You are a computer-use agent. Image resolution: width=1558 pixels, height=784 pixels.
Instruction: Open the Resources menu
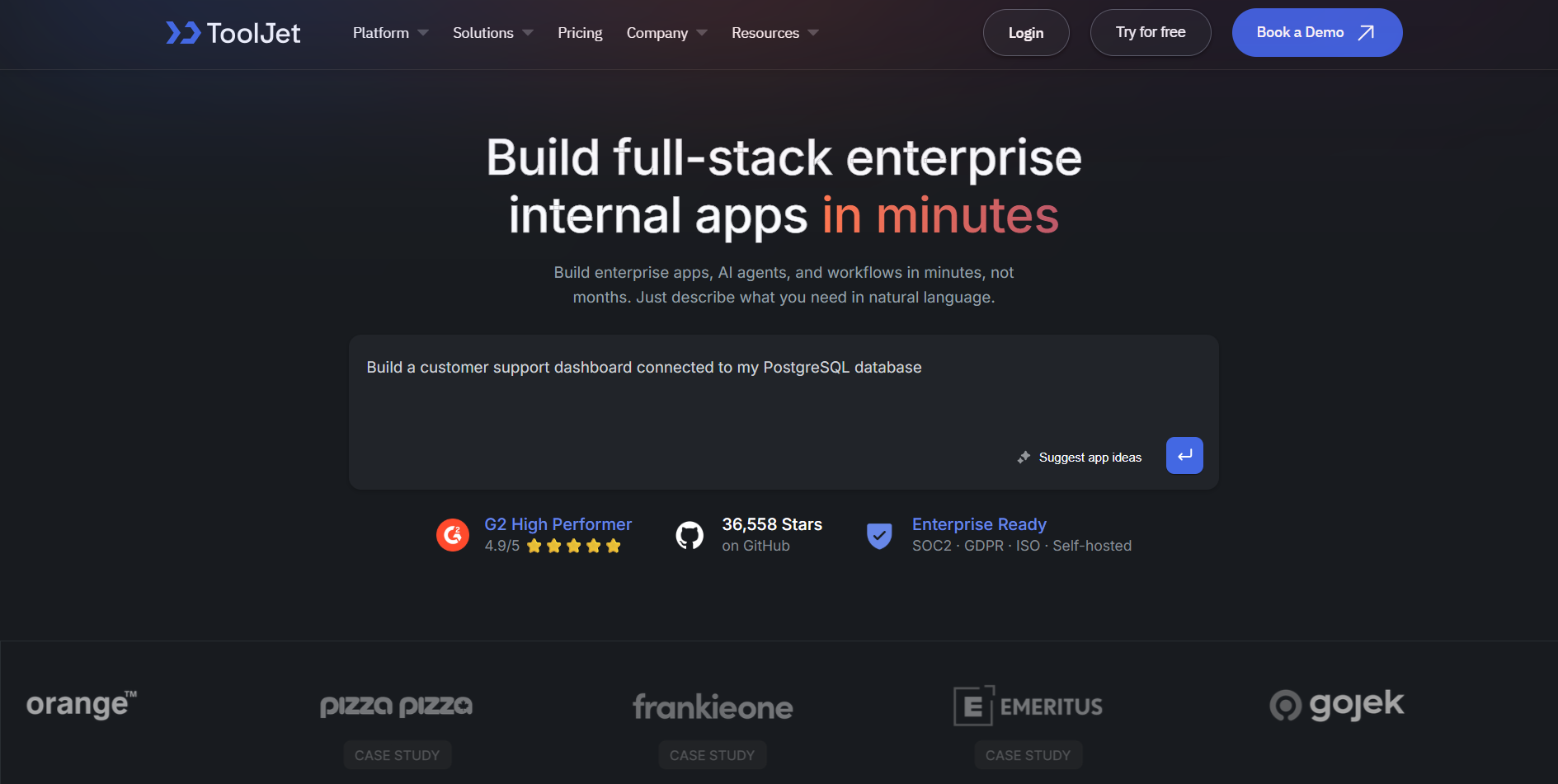click(765, 33)
